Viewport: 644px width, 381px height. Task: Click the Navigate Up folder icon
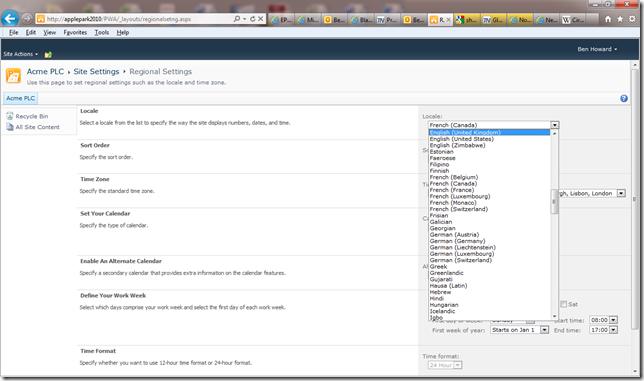coord(48,54)
